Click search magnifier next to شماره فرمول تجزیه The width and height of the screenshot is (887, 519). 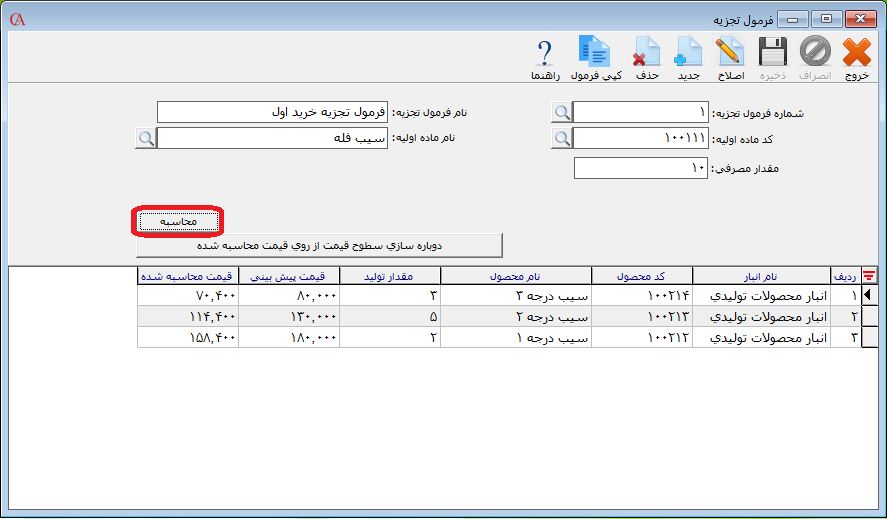coord(562,112)
